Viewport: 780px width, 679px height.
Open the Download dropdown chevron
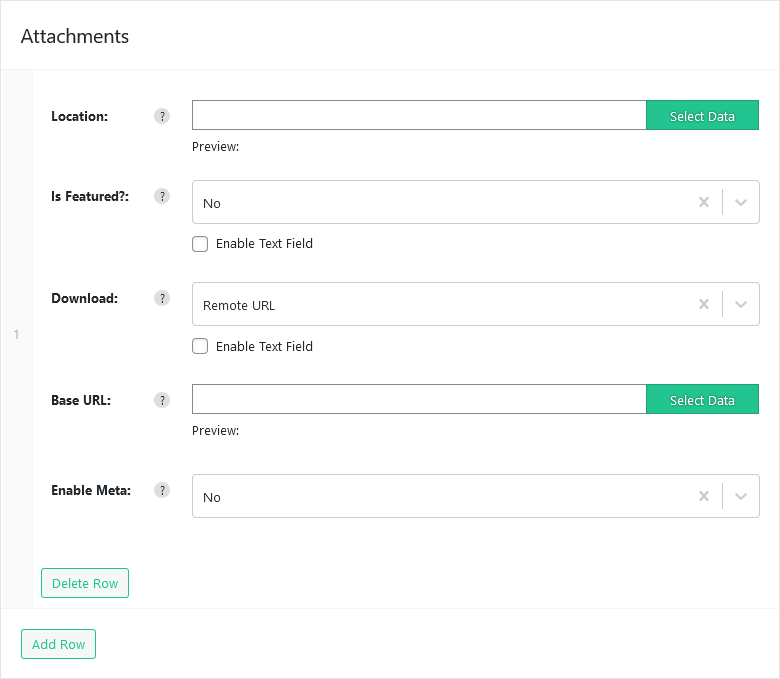point(741,304)
